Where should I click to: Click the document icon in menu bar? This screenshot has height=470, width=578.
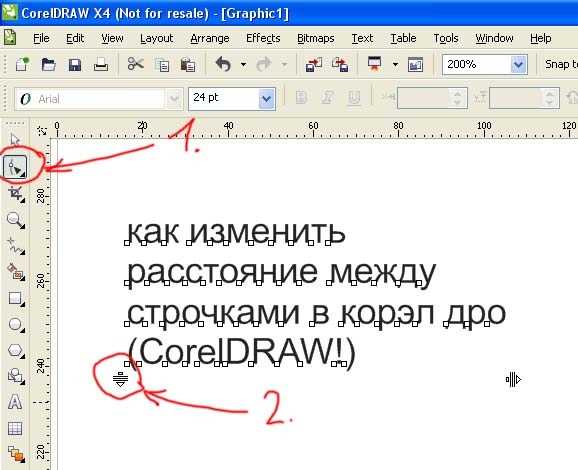(x=10, y=38)
